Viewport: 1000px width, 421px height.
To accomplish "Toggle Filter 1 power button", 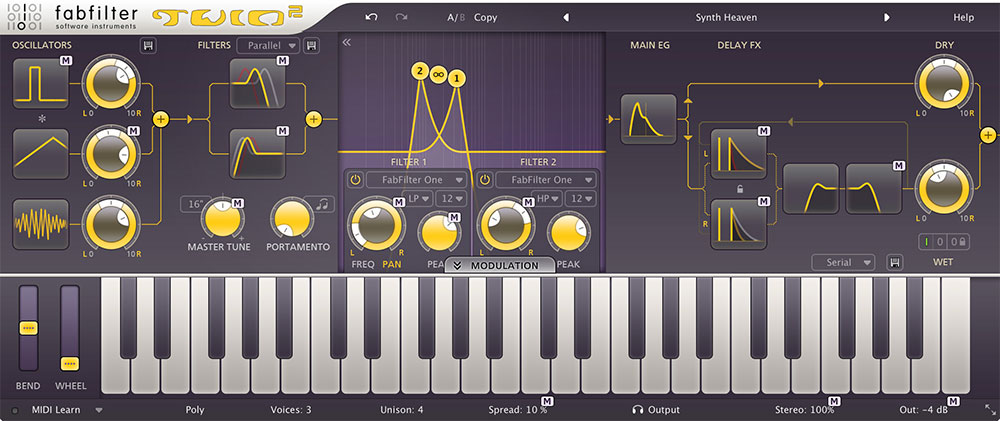I will 355,180.
